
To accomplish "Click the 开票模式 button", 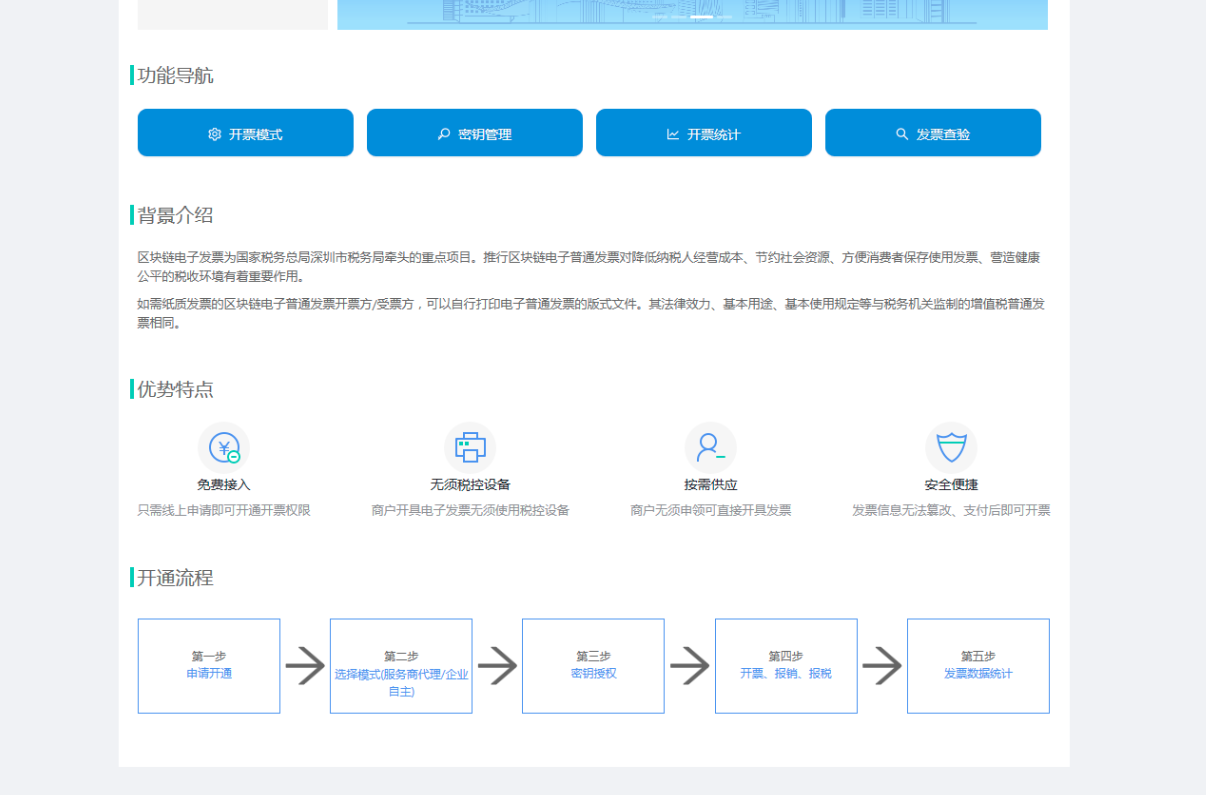I will point(245,133).
